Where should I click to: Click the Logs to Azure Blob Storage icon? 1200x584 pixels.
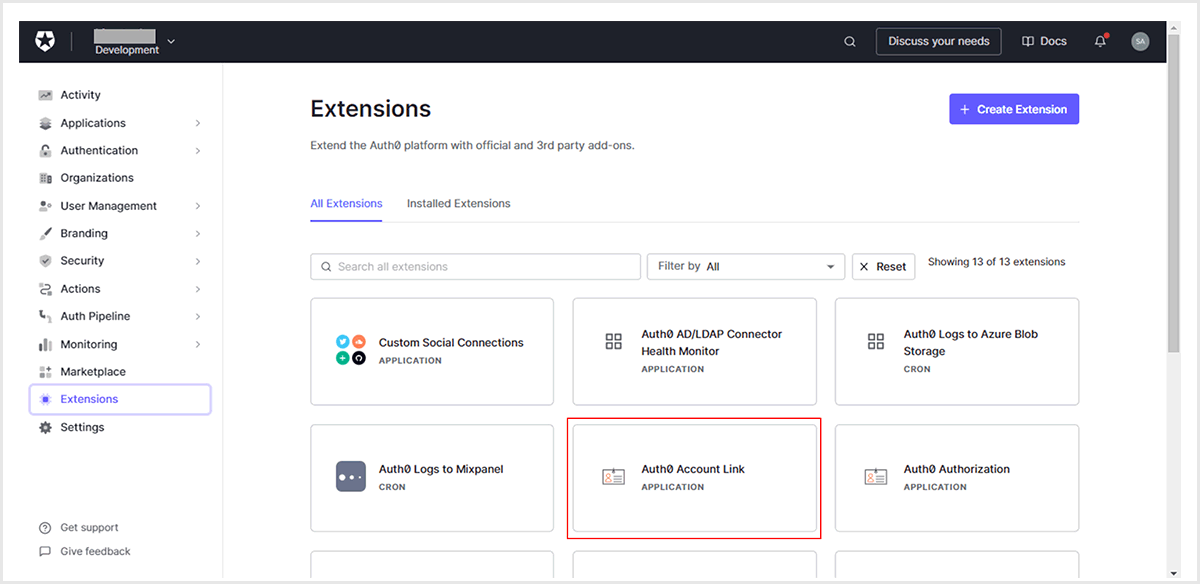tap(876, 342)
